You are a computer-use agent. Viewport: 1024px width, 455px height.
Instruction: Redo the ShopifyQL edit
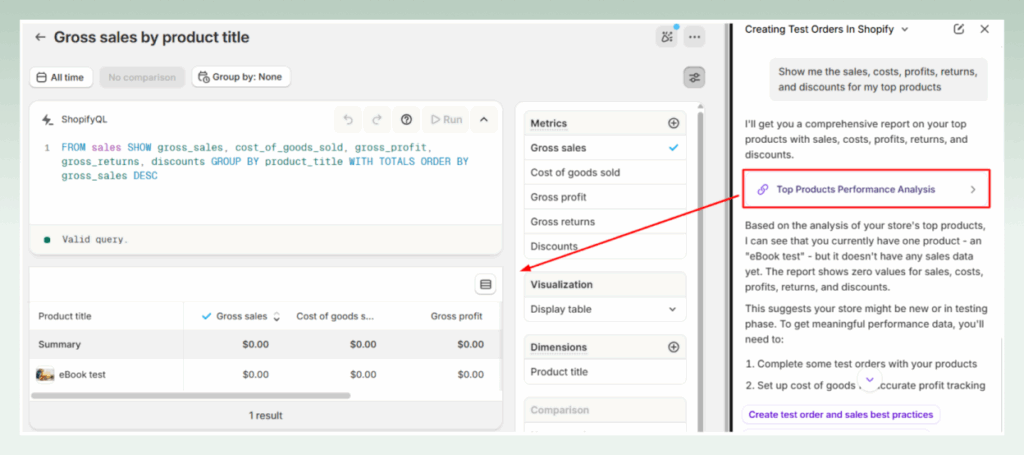point(377,119)
